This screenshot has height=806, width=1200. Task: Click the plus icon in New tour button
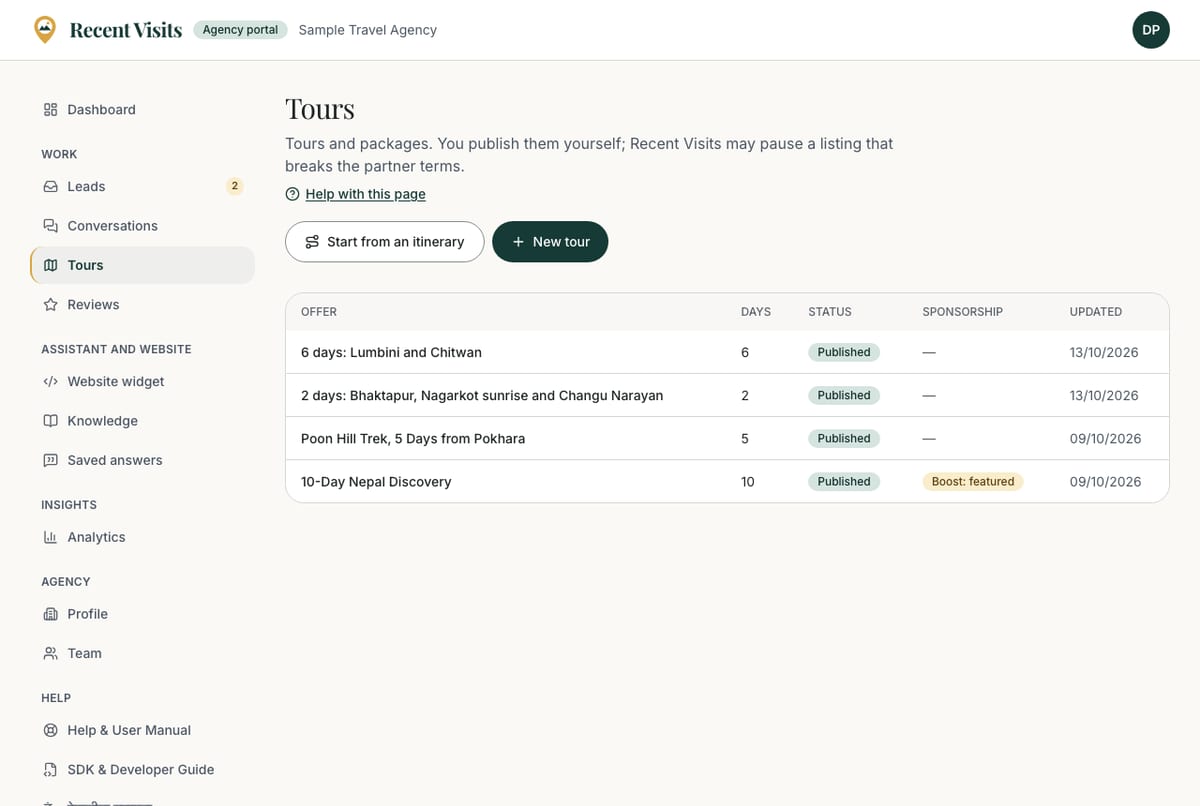[x=518, y=242]
